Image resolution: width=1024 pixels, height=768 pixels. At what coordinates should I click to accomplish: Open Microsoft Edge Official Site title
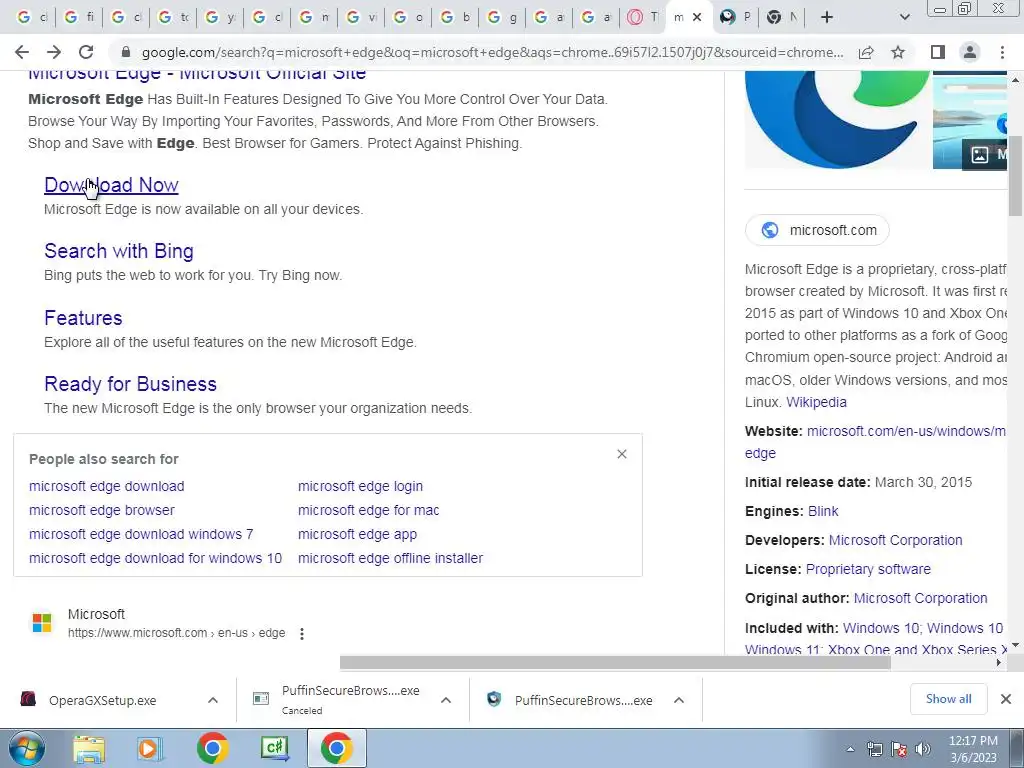pos(197,74)
